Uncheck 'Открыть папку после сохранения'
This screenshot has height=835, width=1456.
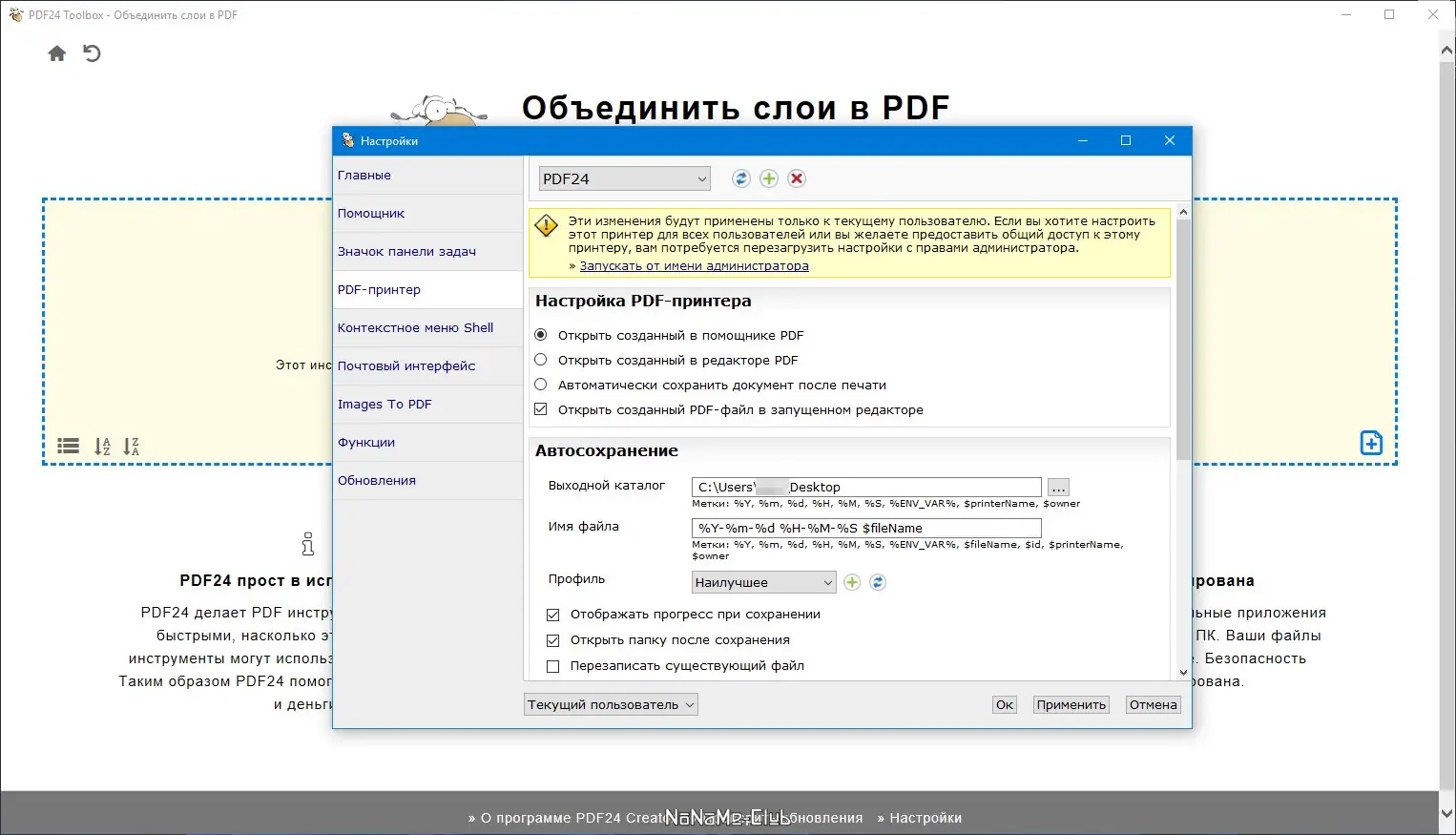click(x=552, y=640)
